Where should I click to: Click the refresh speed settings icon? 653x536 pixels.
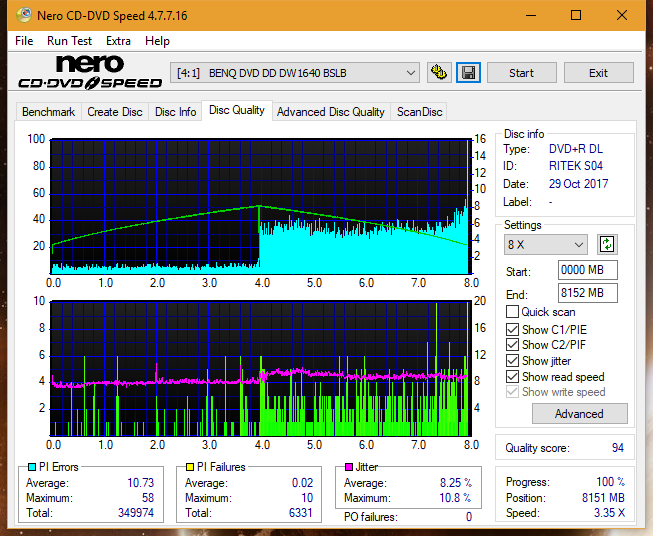click(x=607, y=244)
